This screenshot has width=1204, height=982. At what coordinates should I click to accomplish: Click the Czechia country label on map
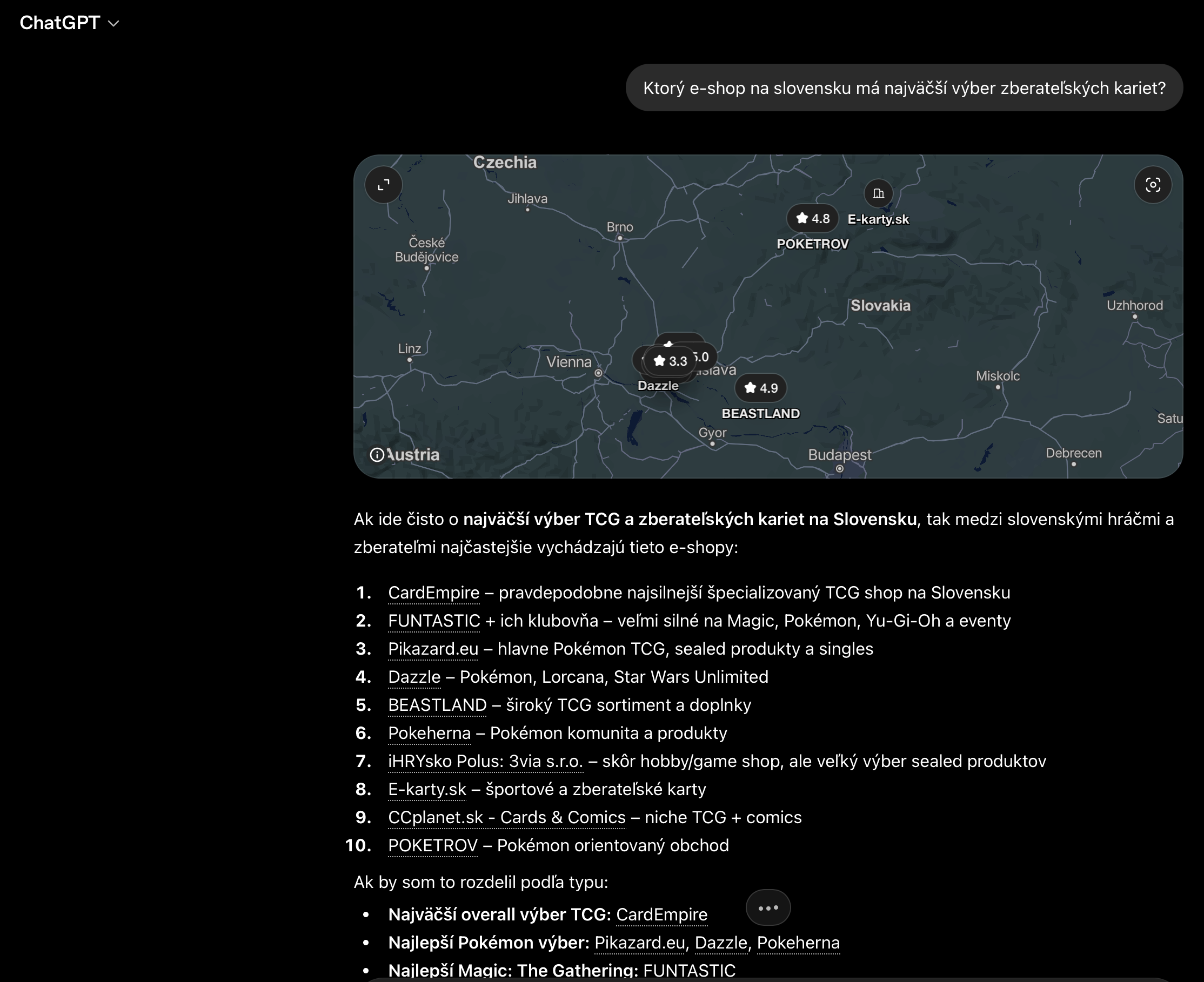[505, 163]
